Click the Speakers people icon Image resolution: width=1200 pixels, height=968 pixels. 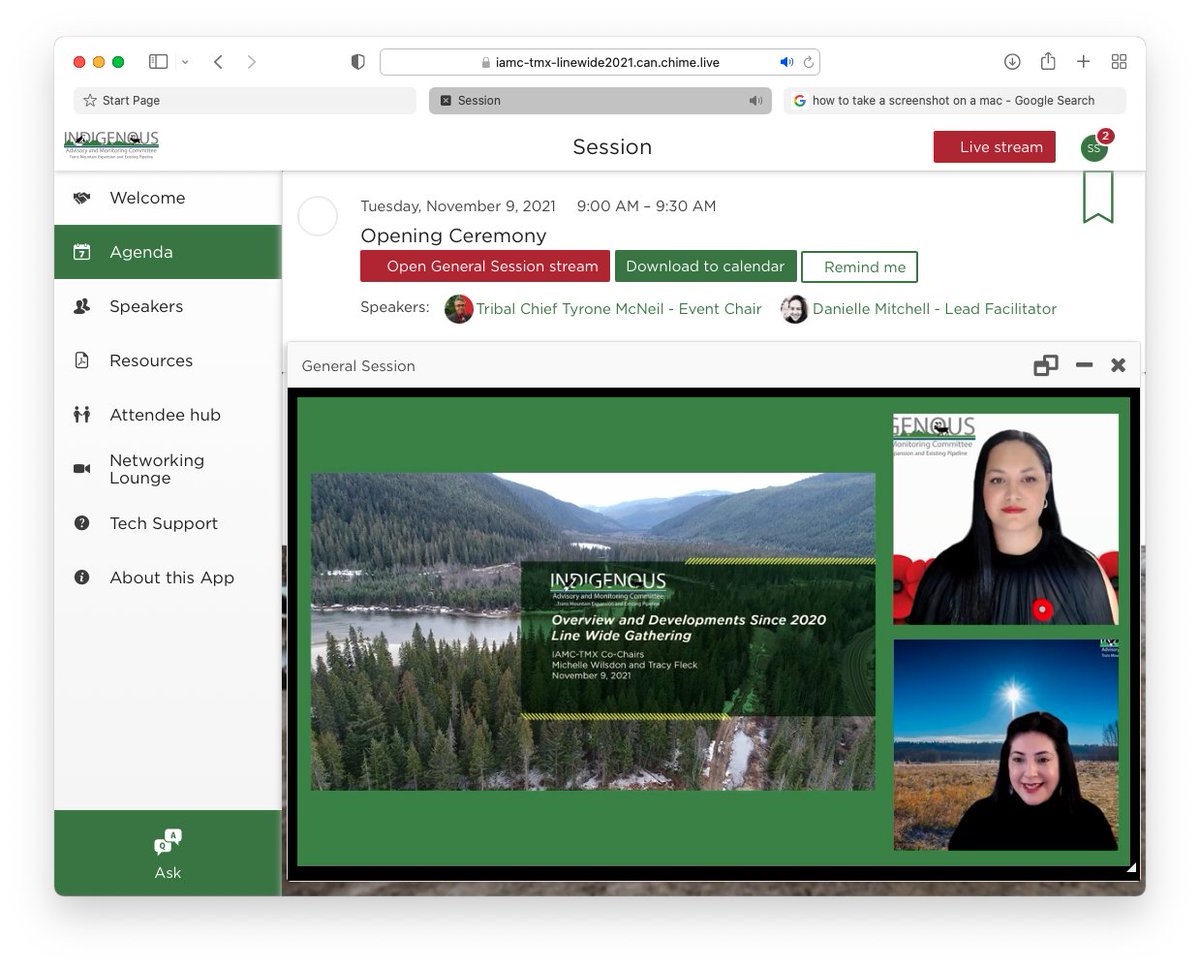[82, 306]
